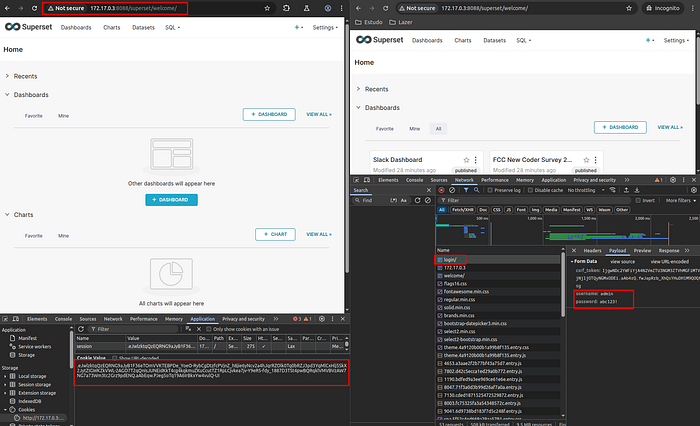The height and width of the screenshot is (426, 700).
Task: Check Only show cookies with an issue
Action: pyautogui.click(x=208, y=329)
